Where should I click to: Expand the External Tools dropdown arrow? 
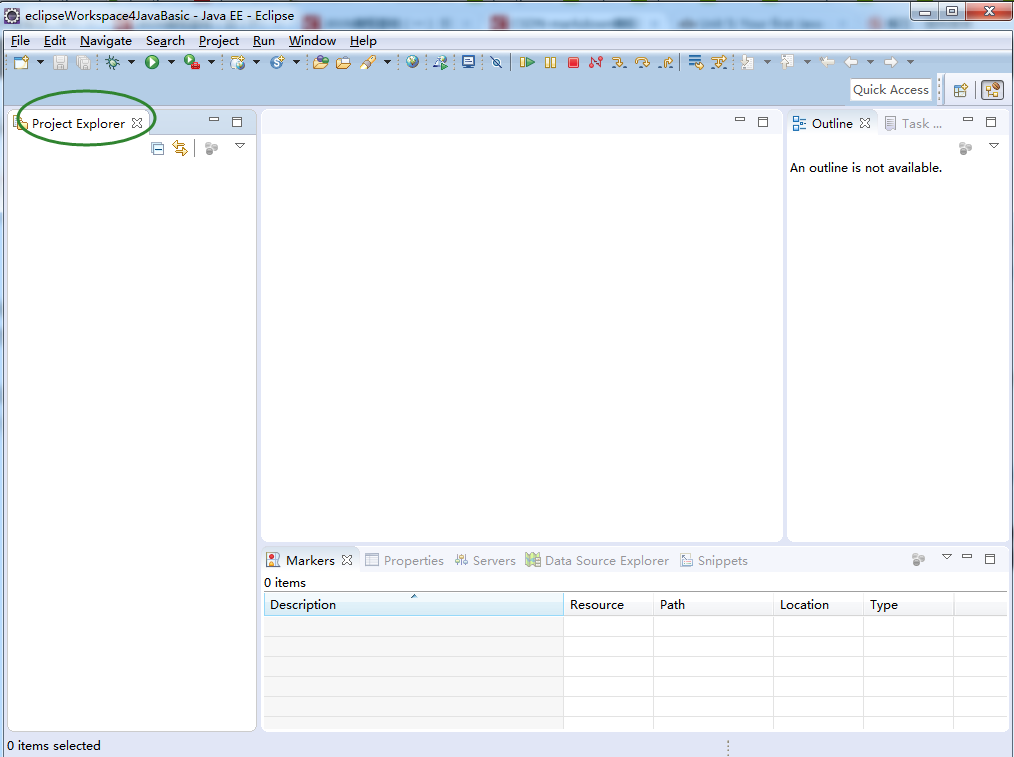coord(211,62)
